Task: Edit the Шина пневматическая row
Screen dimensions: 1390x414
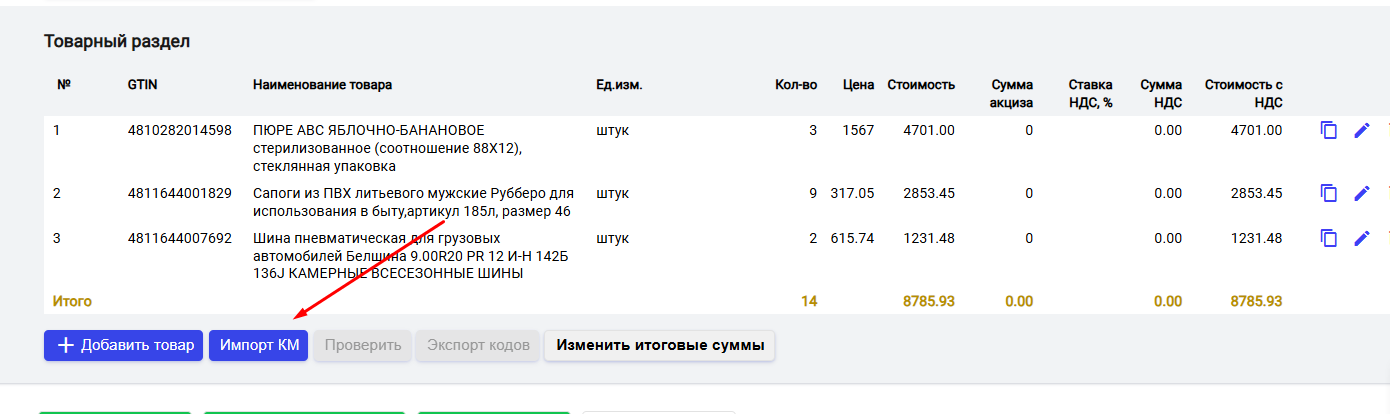Action: point(1362,238)
